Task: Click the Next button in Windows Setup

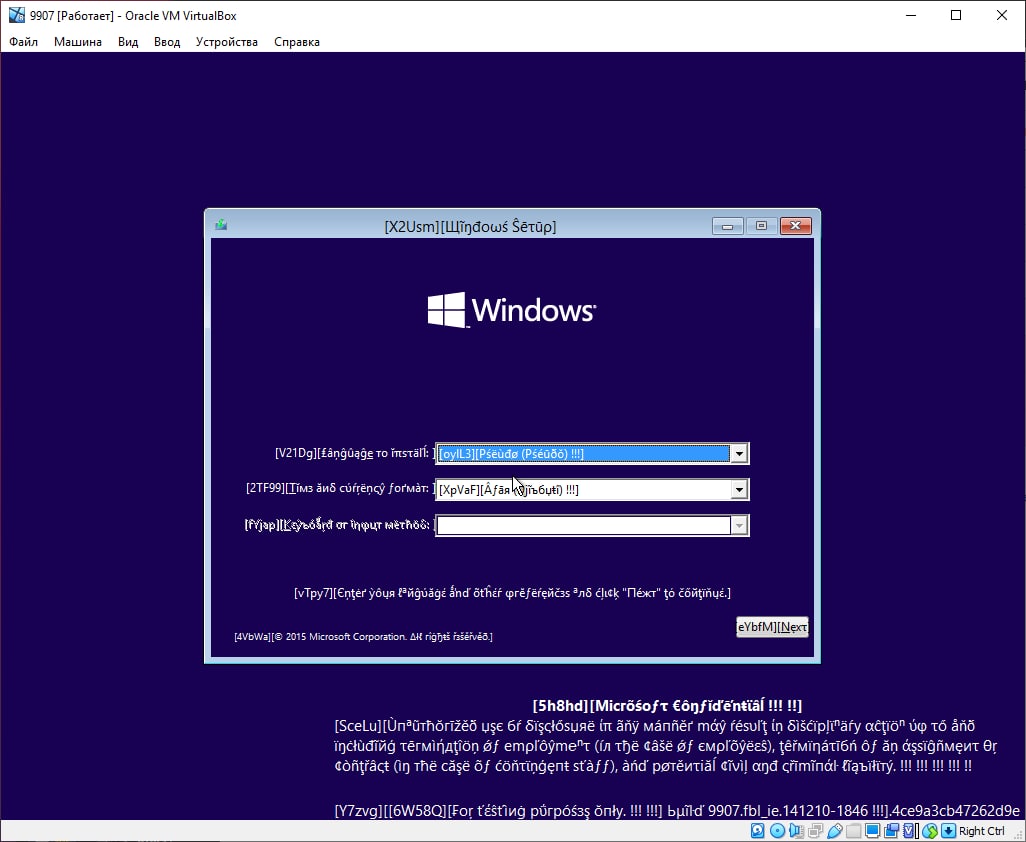Action: (772, 627)
